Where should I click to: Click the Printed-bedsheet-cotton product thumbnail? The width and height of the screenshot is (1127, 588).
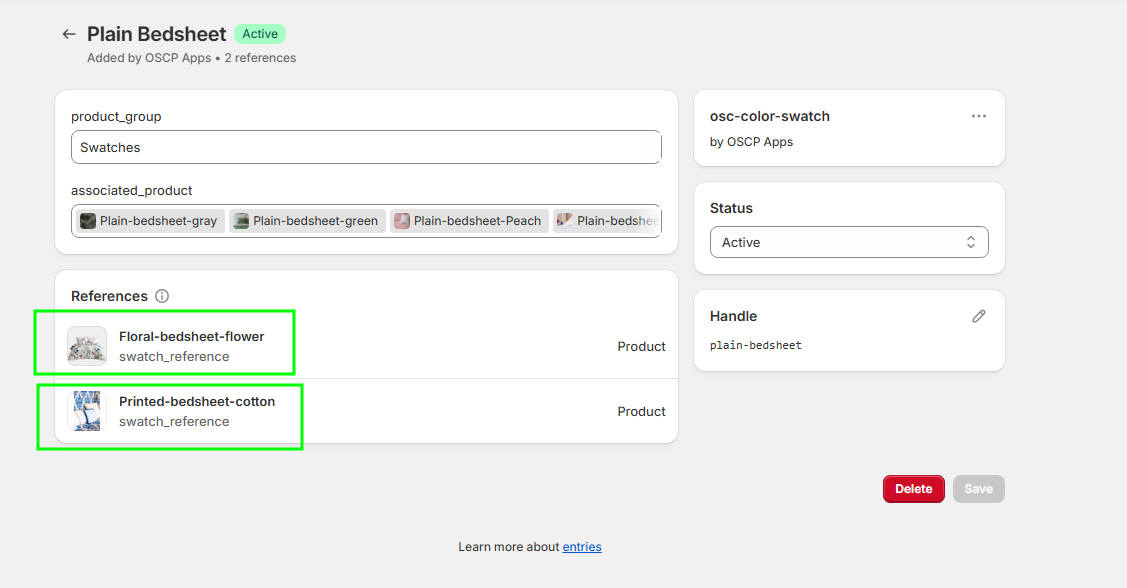pos(87,411)
